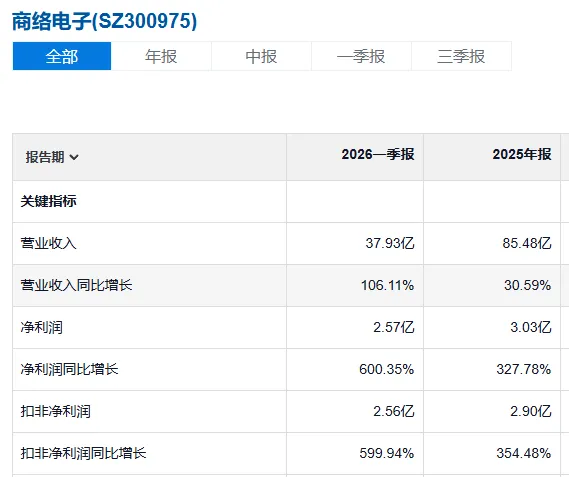Open the 中报 tab
This screenshot has width=569, height=477.
(x=261, y=56)
